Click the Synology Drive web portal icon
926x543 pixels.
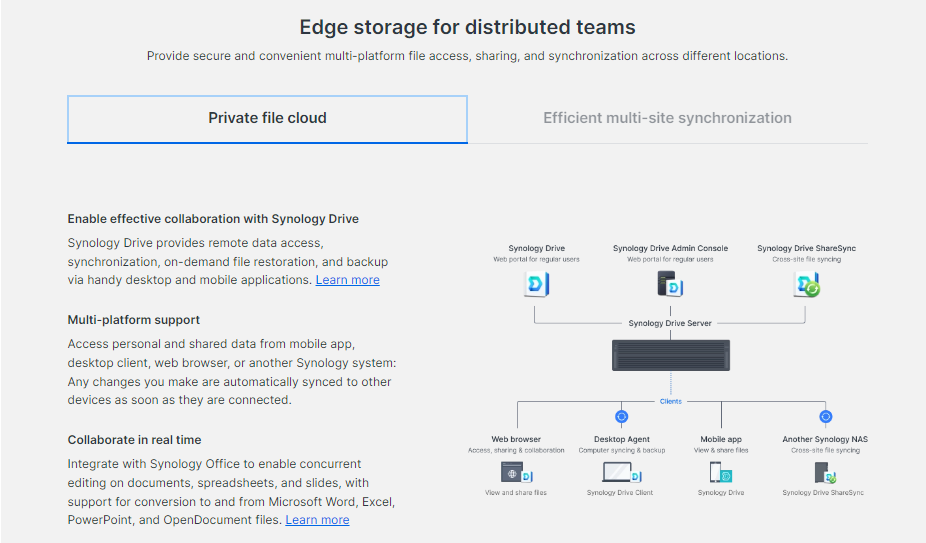(537, 284)
